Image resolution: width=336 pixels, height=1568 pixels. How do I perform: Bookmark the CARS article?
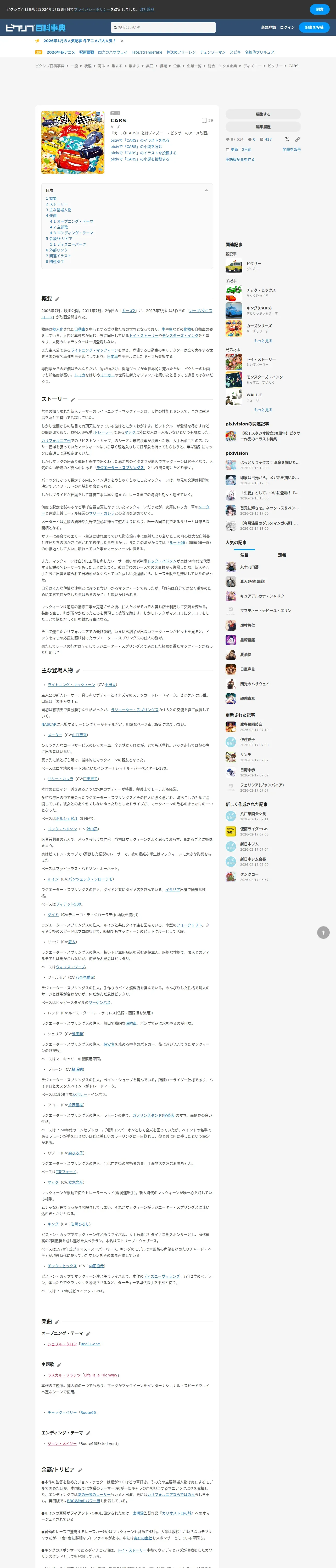204,120
